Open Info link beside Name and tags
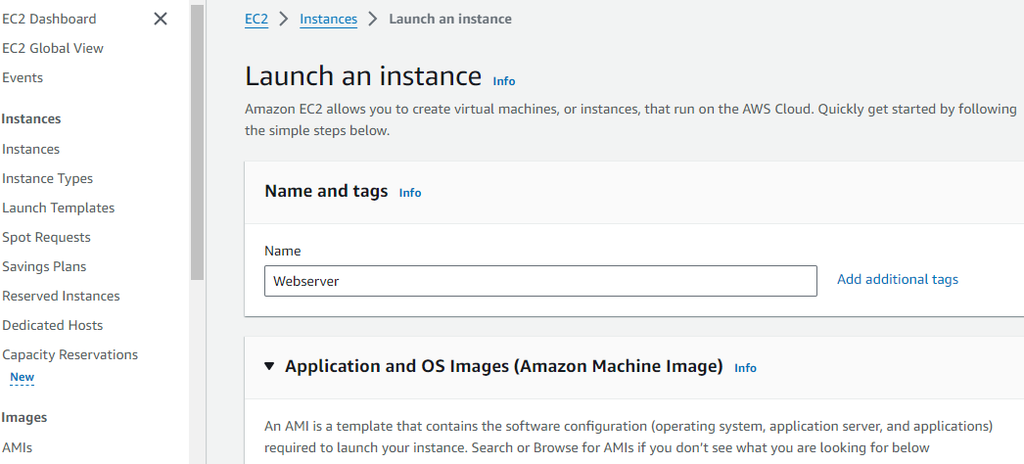Image resolution: width=1024 pixels, height=464 pixels. (x=410, y=192)
